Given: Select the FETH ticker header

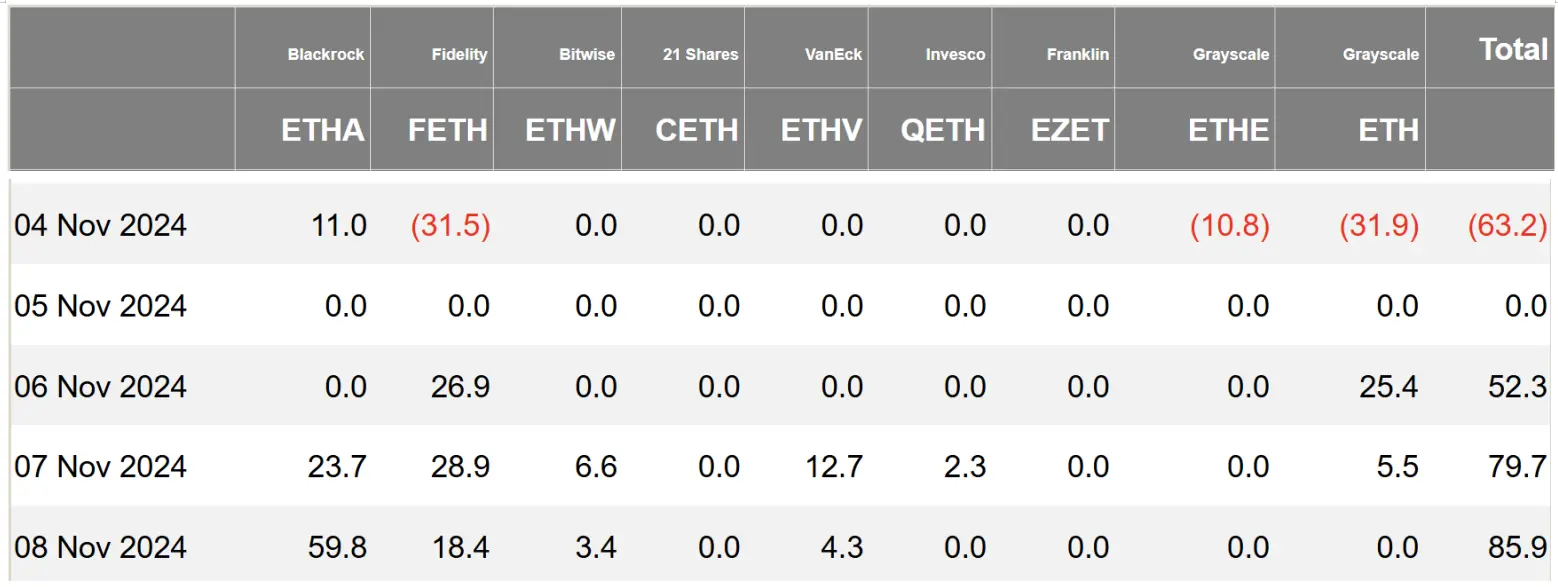Looking at the screenshot, I should point(448,130).
